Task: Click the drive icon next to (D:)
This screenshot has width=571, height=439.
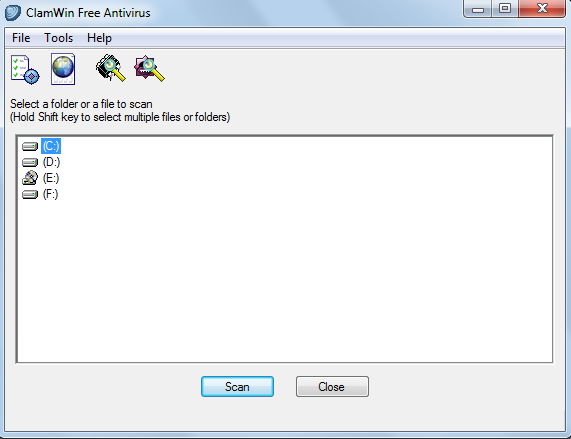Action: (x=30, y=162)
